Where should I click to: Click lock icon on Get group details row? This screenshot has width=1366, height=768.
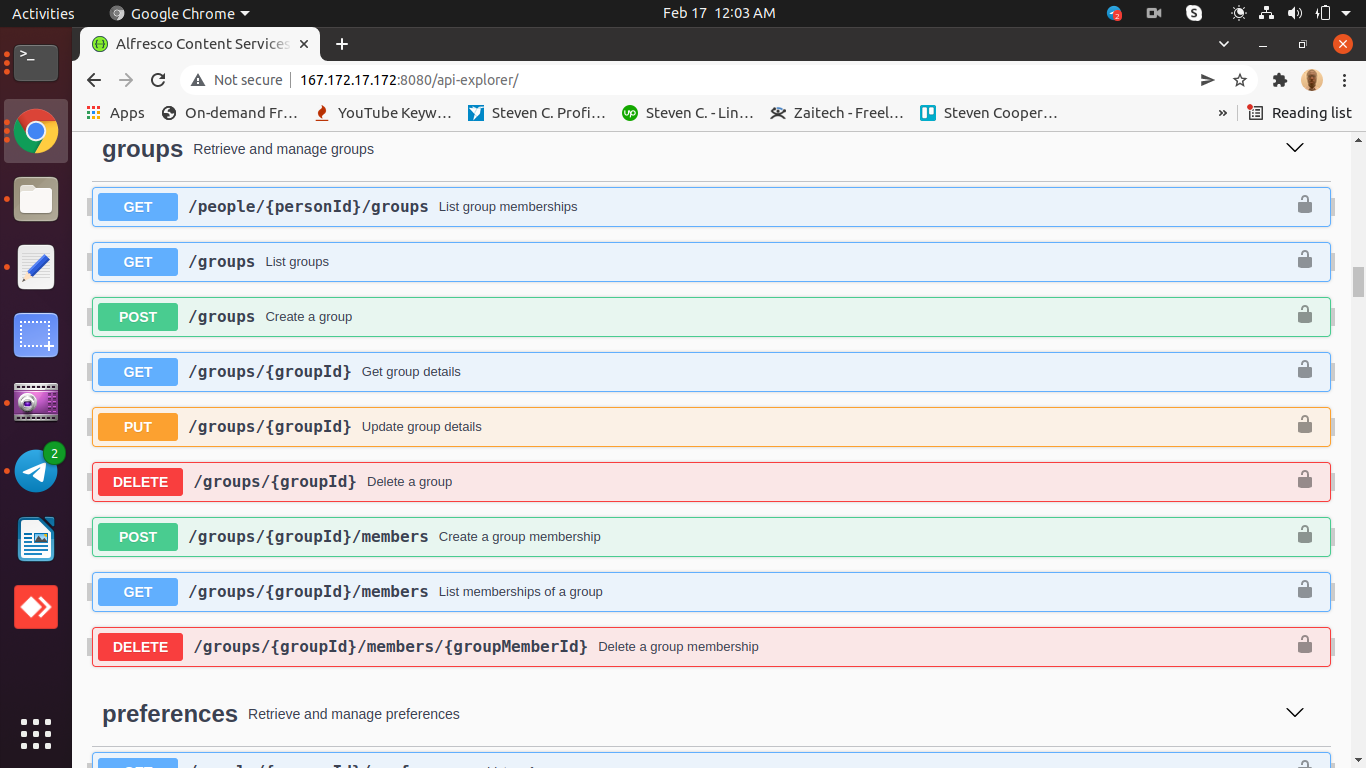1304,370
